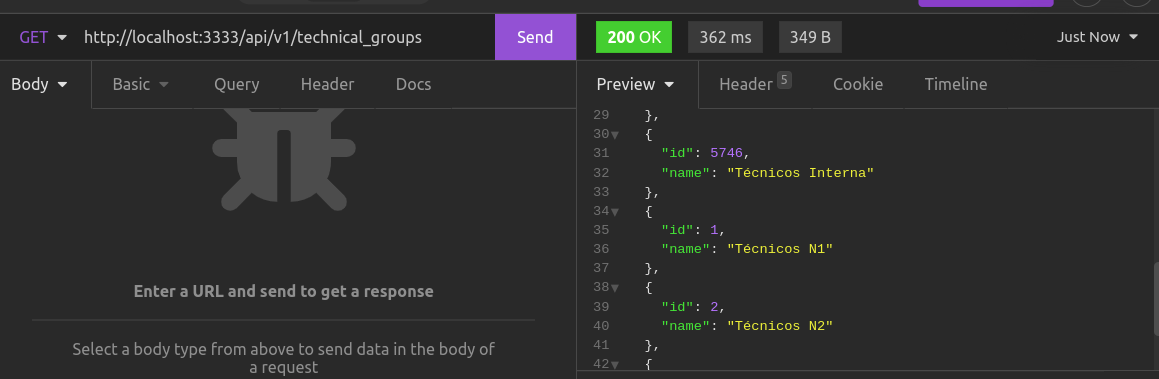
Task: View the response Header tab
Action: click(755, 83)
